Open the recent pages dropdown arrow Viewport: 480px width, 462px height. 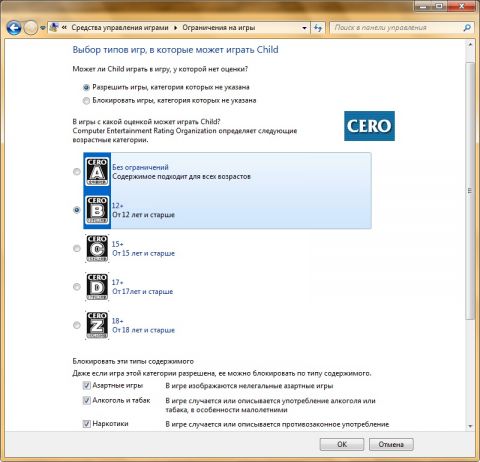(42, 28)
